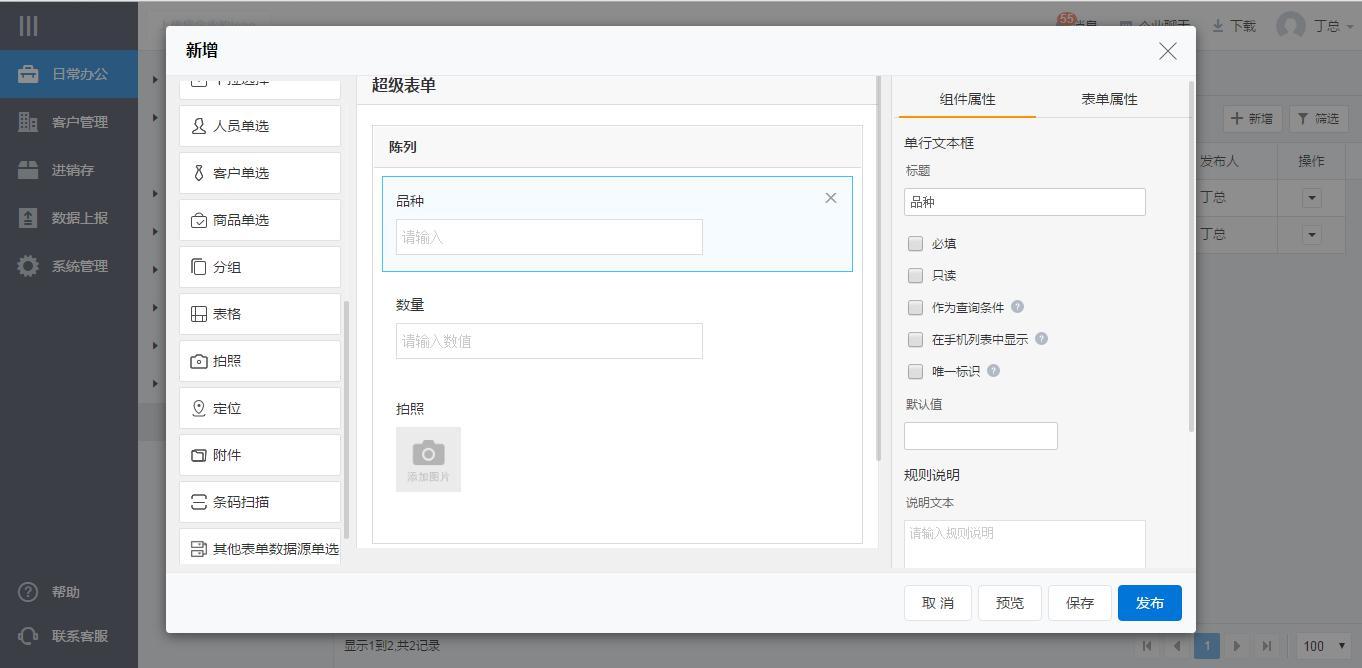Expand the first row 操作 dropdown arrow
Screen dimensions: 1362x668
[1311, 198]
